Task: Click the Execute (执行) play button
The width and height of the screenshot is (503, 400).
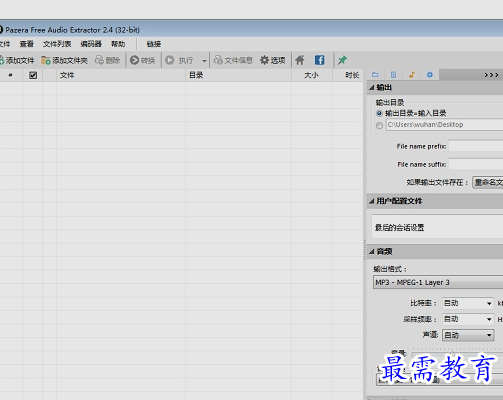Action: coord(179,60)
